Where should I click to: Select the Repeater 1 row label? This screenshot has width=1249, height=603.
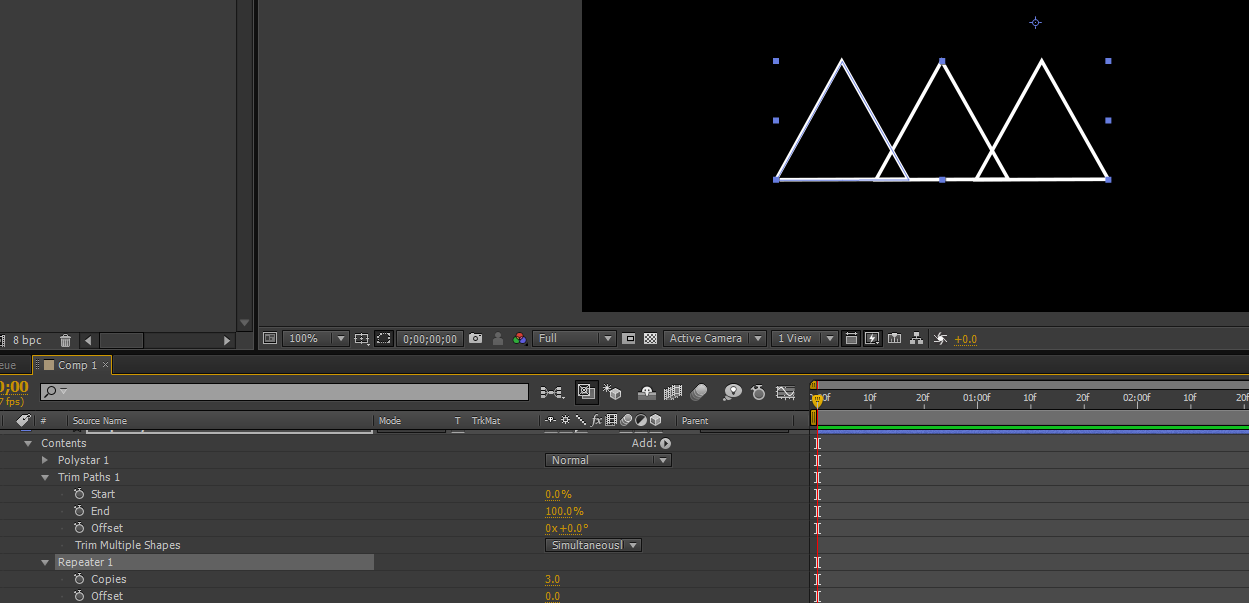[85, 562]
